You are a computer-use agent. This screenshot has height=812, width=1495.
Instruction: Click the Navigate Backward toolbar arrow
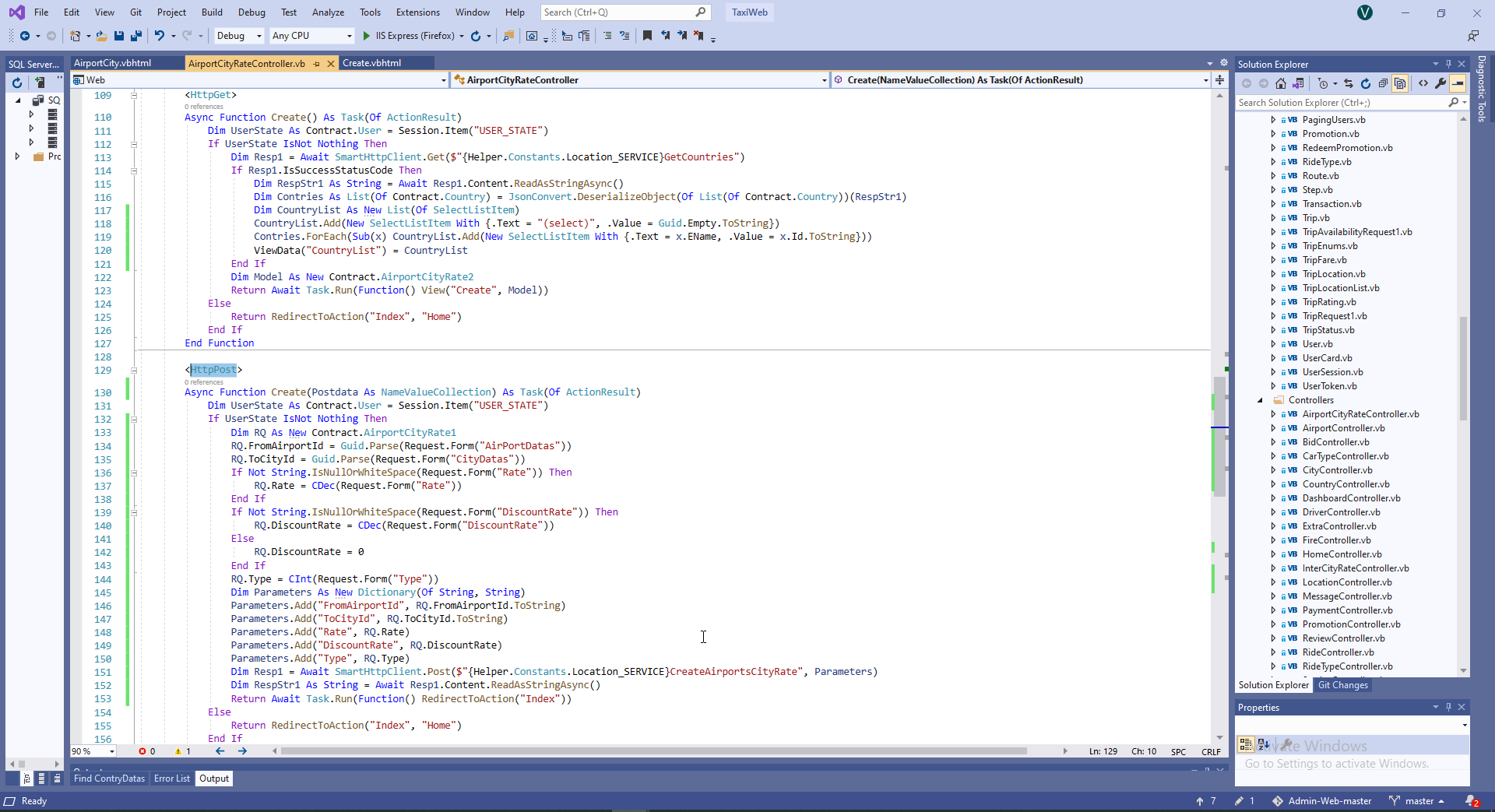[x=25, y=36]
